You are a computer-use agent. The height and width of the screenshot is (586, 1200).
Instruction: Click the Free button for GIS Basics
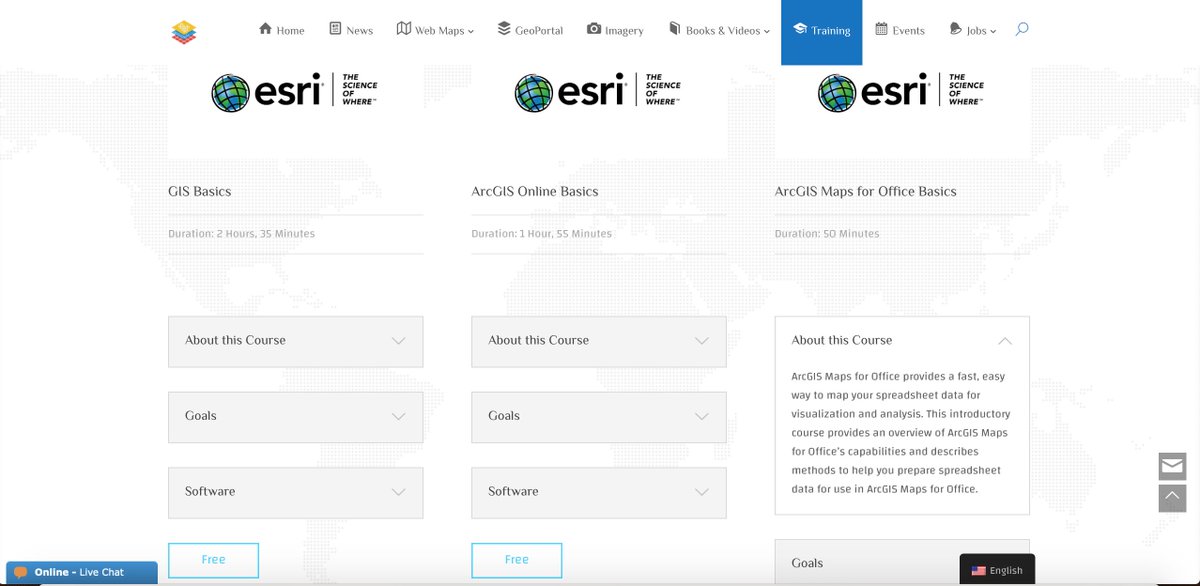click(213, 560)
